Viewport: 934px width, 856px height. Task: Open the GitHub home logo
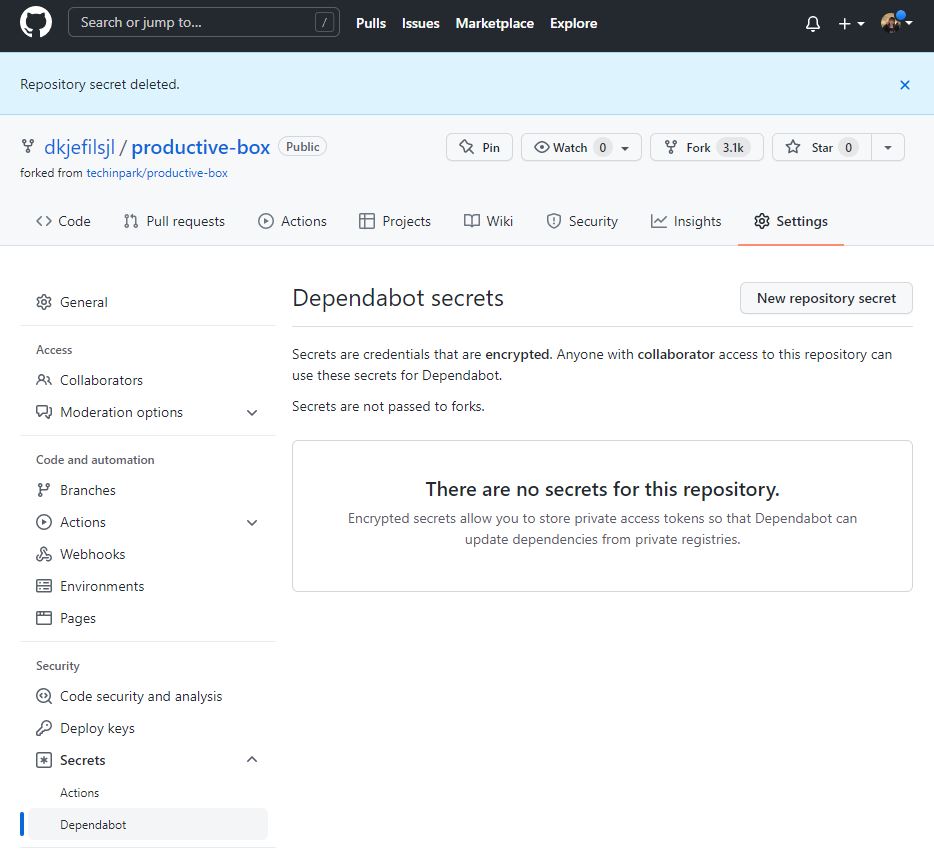click(36, 23)
